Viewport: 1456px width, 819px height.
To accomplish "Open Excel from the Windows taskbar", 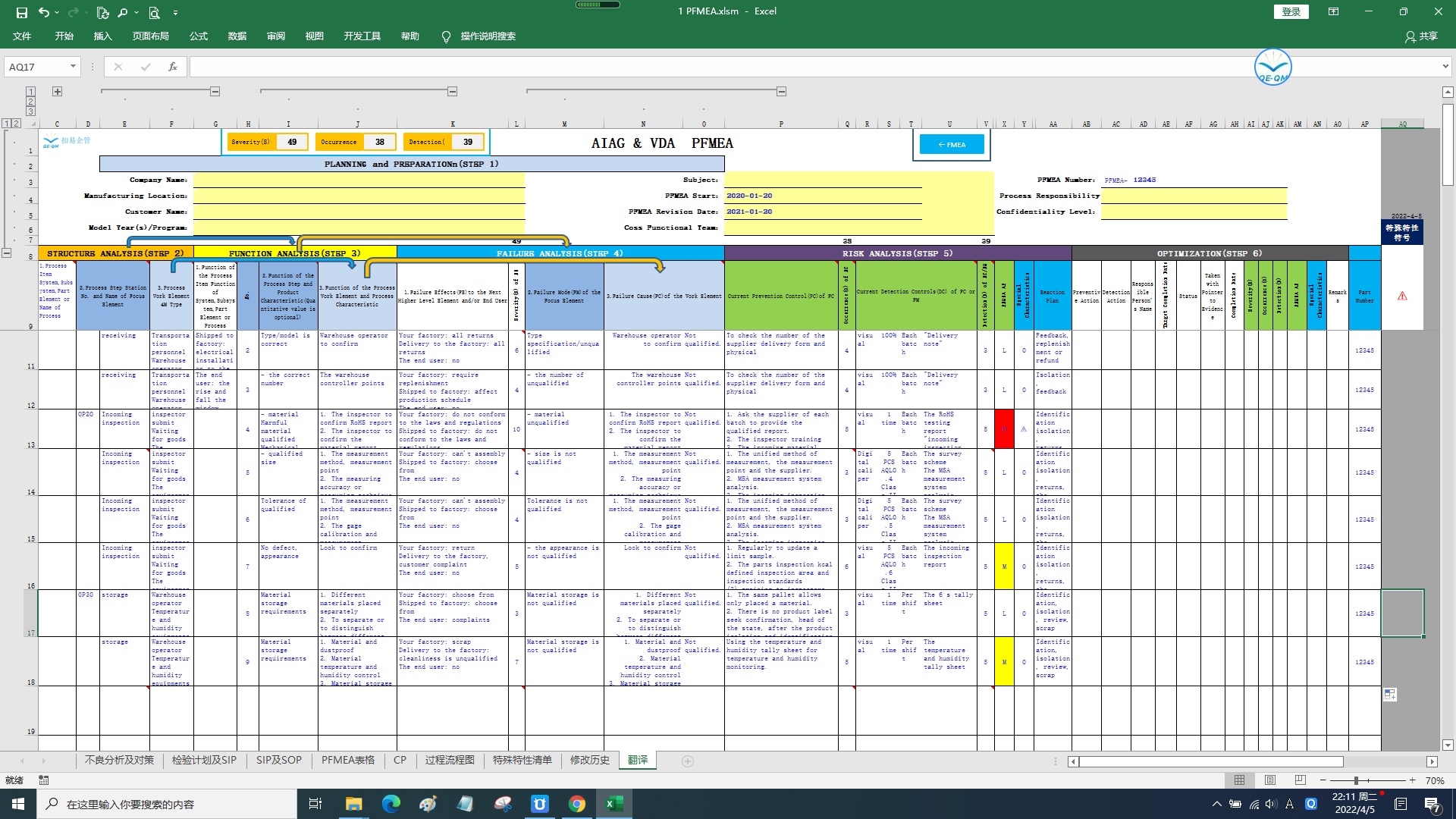I will pos(613,804).
